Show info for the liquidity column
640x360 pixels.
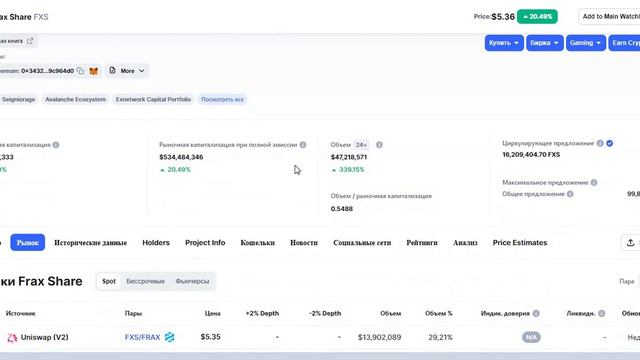[601, 313]
